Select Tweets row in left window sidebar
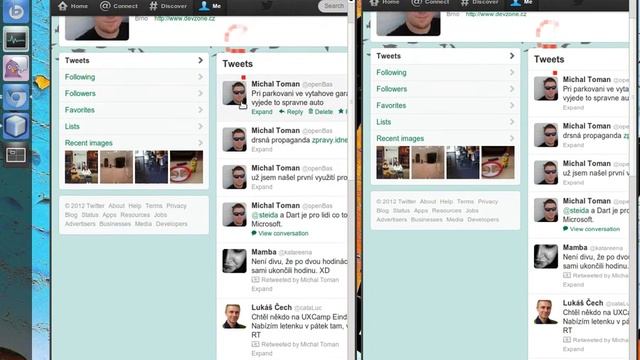Image resolution: width=640 pixels, height=360 pixels. pyautogui.click(x=134, y=60)
